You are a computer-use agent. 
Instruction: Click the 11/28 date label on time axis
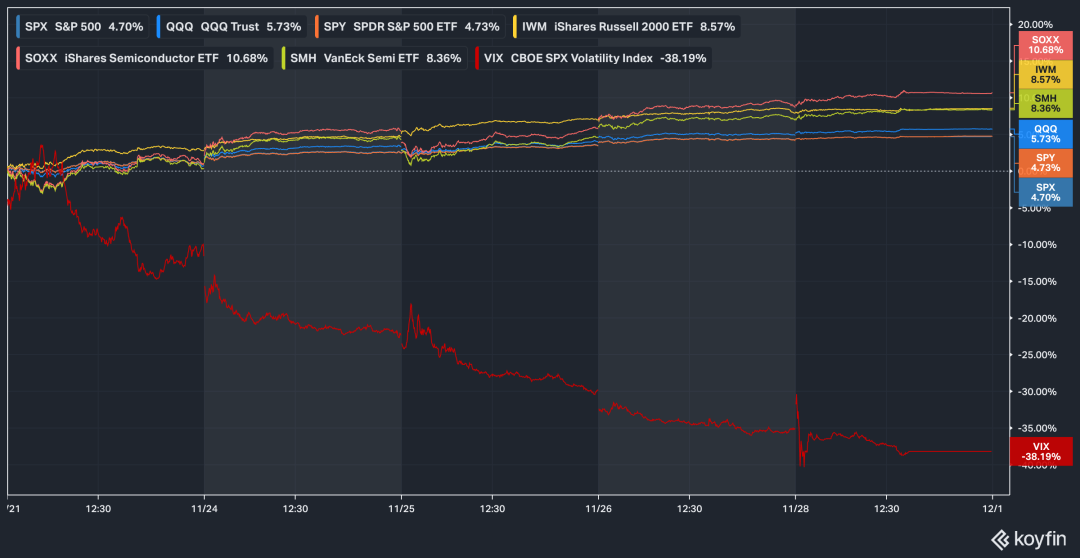point(796,508)
